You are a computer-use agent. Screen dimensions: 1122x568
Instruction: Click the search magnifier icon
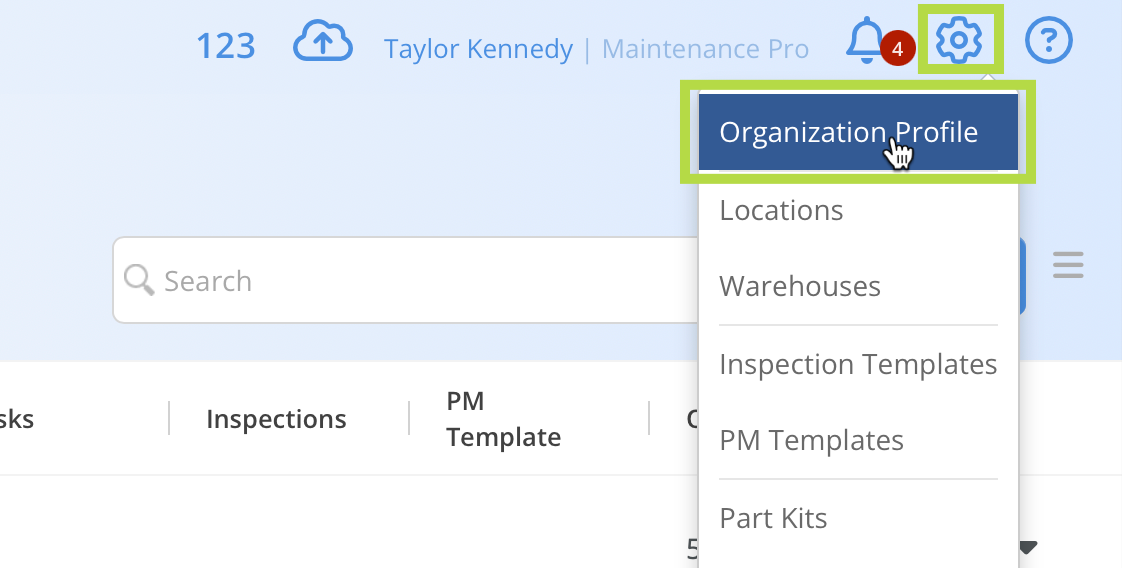point(139,280)
